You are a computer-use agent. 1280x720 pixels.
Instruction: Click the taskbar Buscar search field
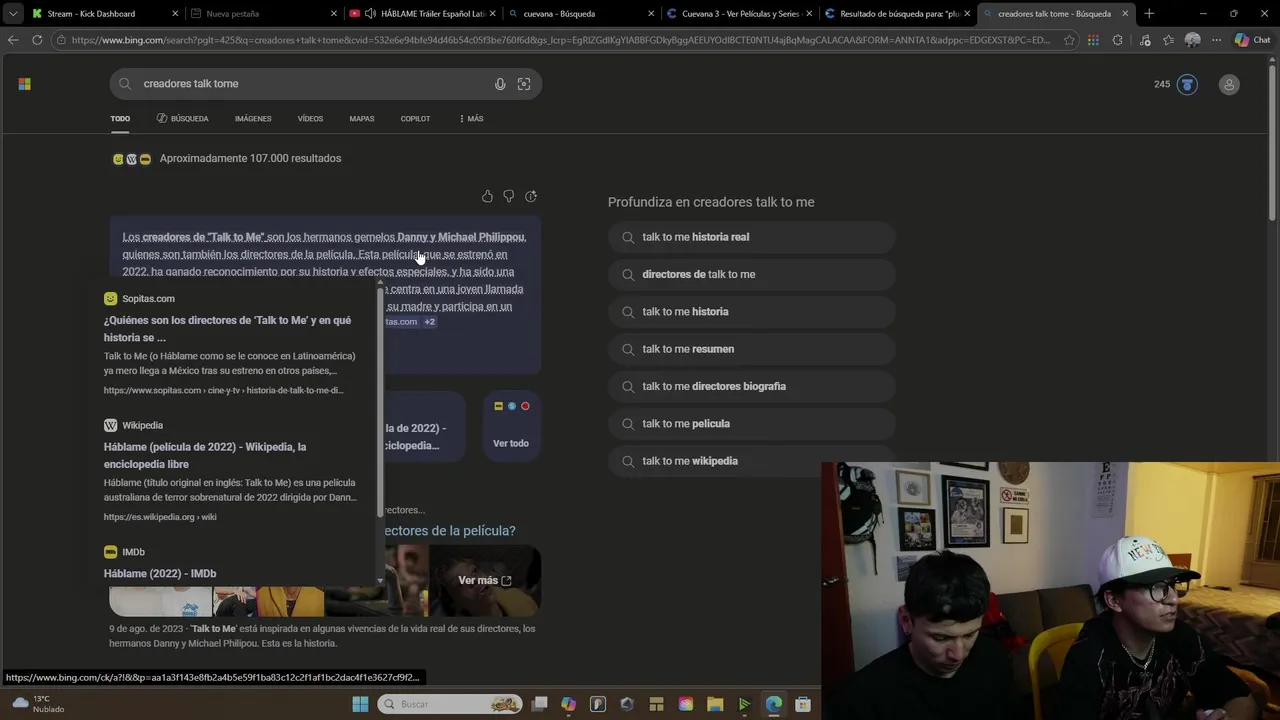pos(450,704)
